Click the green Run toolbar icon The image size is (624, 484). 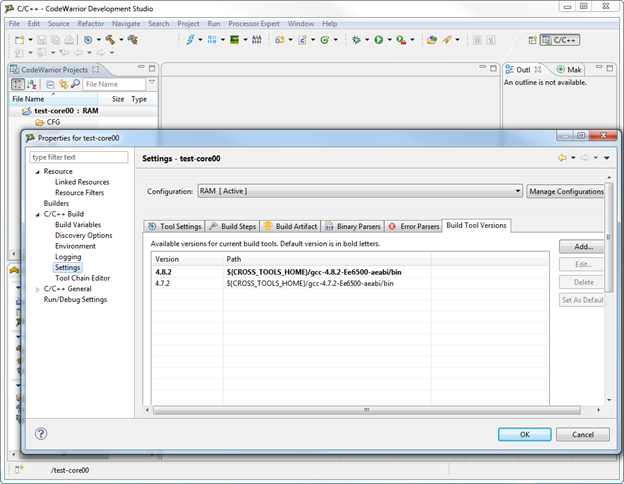pyautogui.click(x=378, y=40)
